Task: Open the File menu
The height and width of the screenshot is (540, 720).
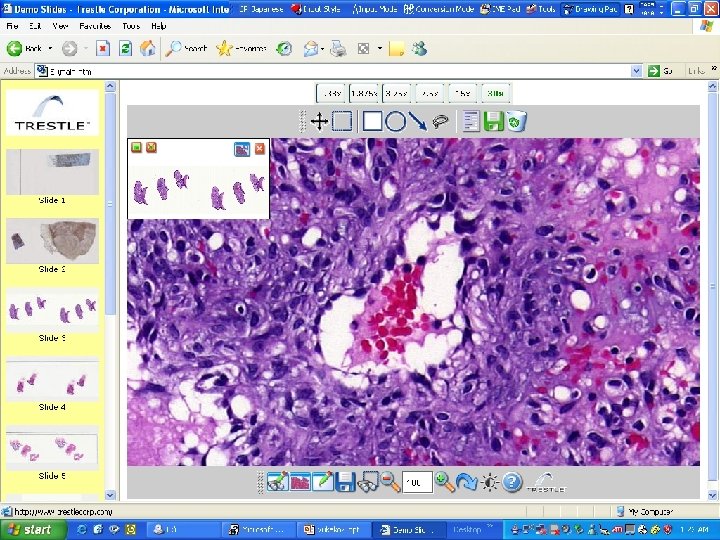Action: pos(12,26)
